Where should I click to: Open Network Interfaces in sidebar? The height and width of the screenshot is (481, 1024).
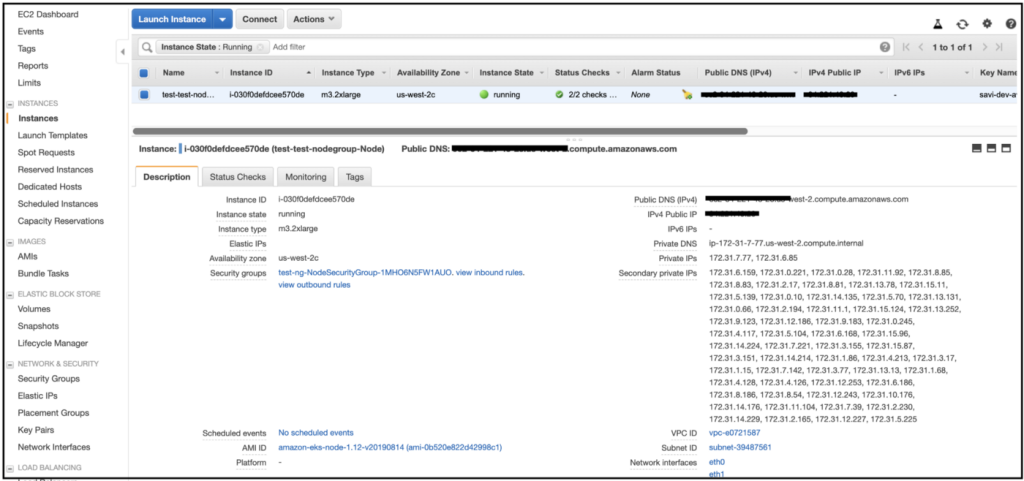click(x=54, y=447)
